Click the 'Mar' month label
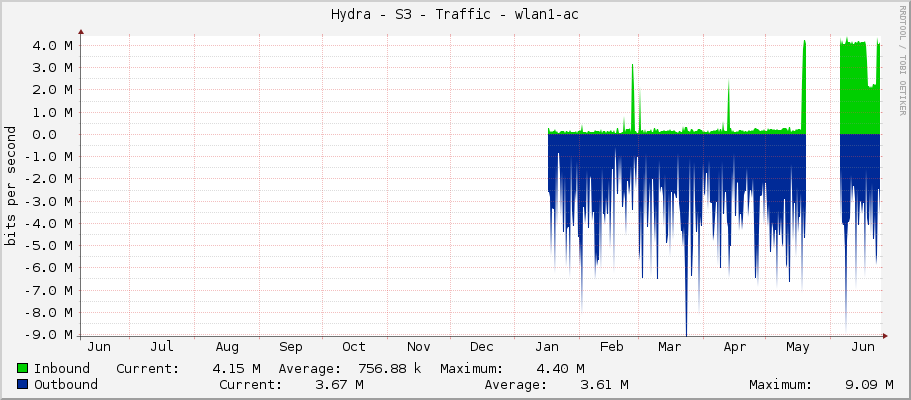This screenshot has width=911, height=400. 669,347
